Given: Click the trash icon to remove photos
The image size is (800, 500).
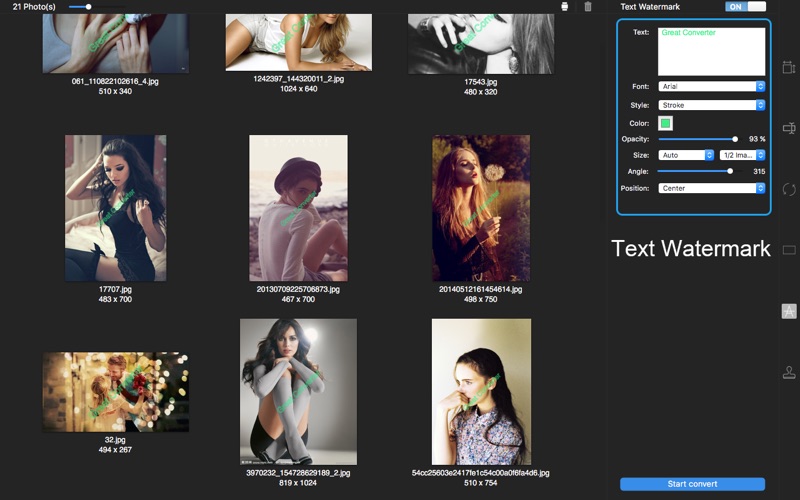Looking at the screenshot, I should (588, 7).
